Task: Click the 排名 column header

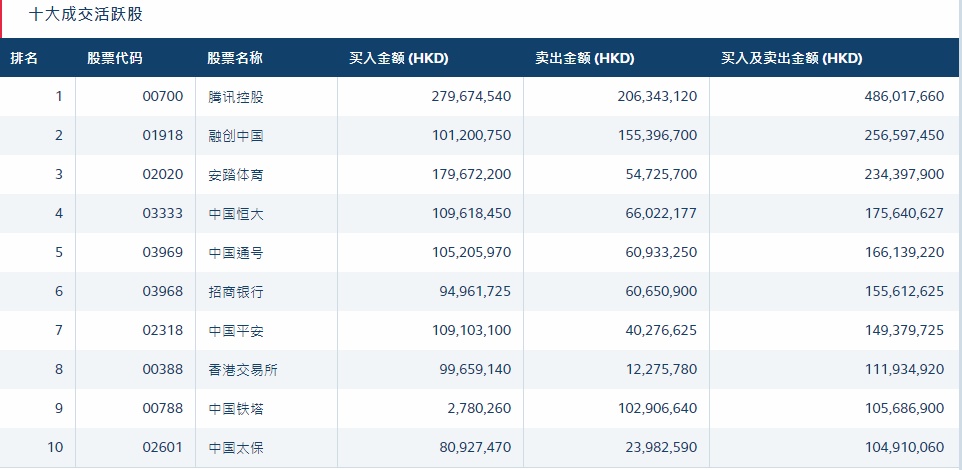Action: [x=24, y=58]
